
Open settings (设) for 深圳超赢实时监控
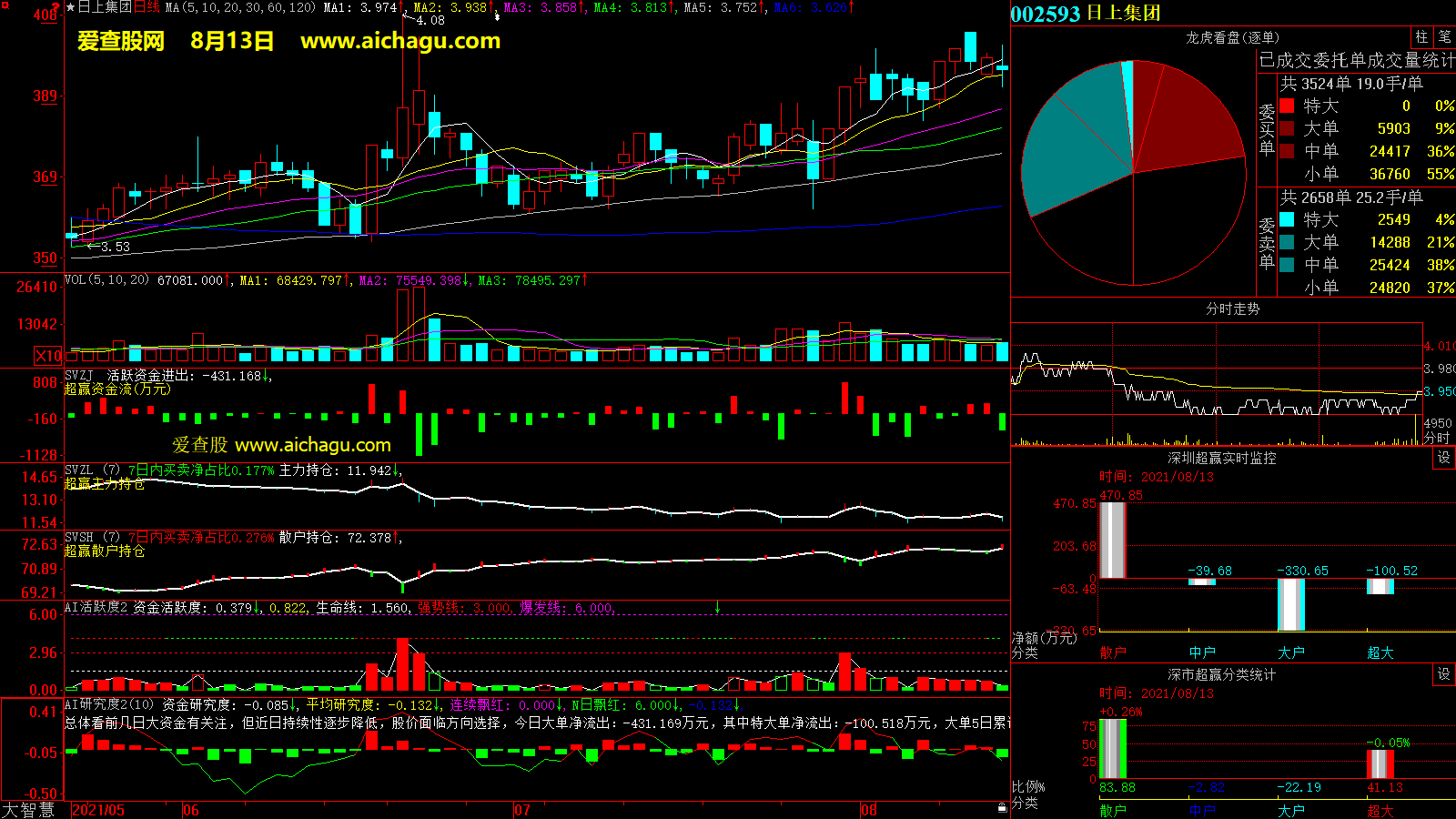(x=1443, y=458)
